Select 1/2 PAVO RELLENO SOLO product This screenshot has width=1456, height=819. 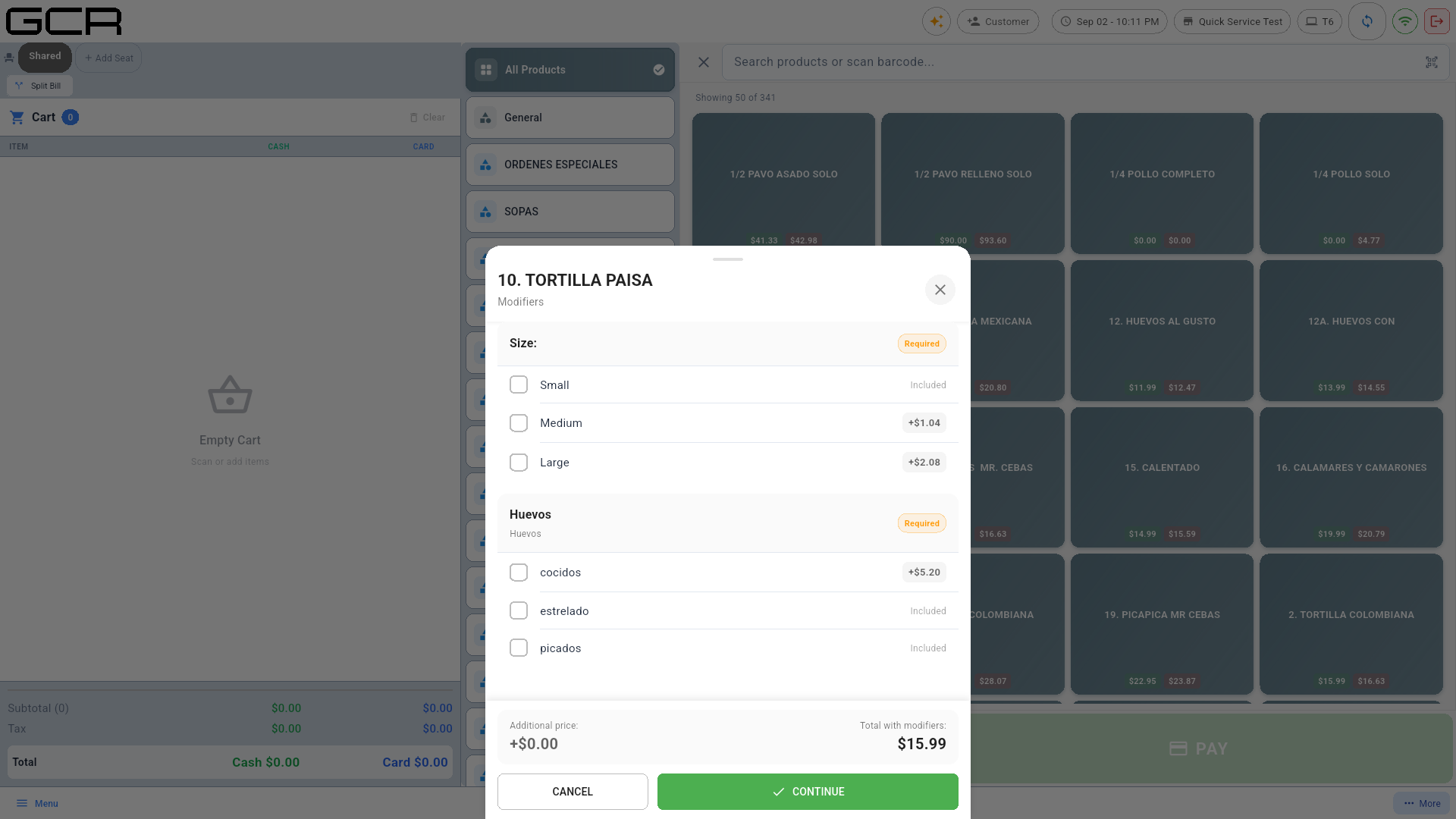click(x=973, y=184)
